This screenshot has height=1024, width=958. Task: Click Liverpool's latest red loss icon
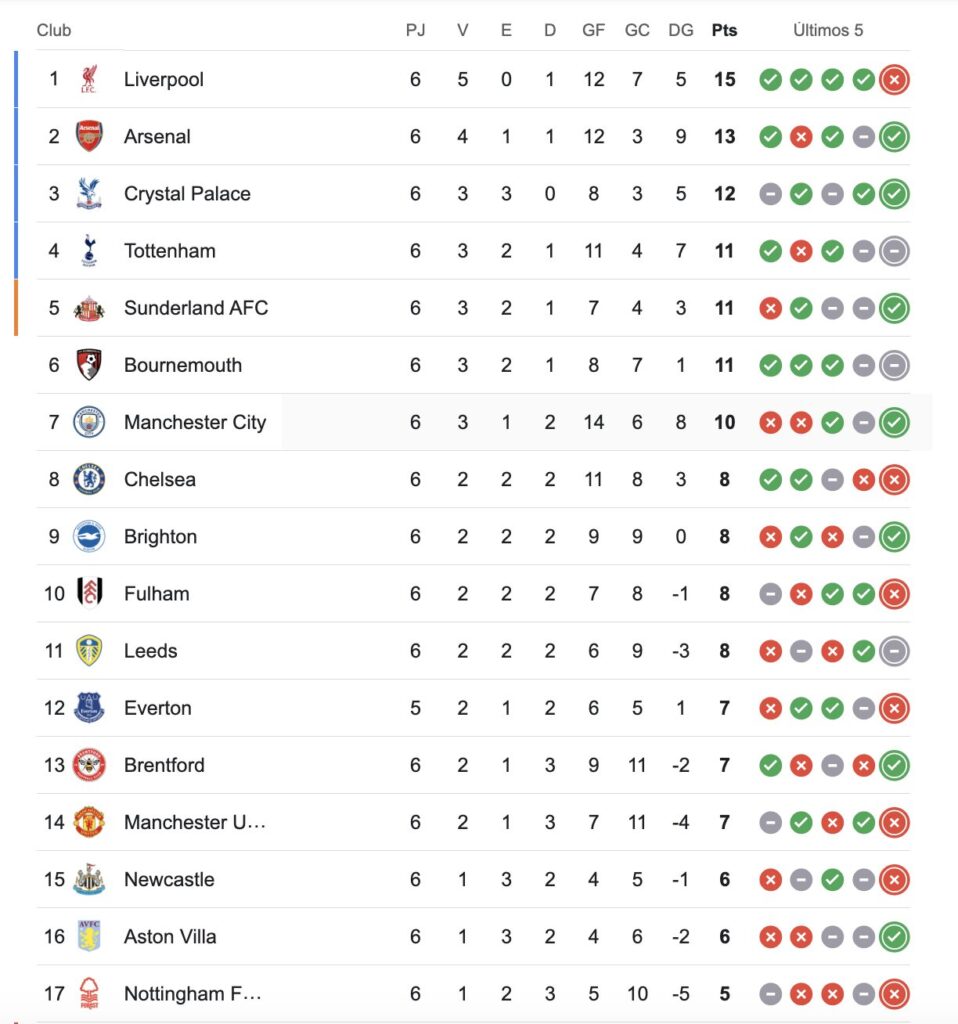click(894, 80)
